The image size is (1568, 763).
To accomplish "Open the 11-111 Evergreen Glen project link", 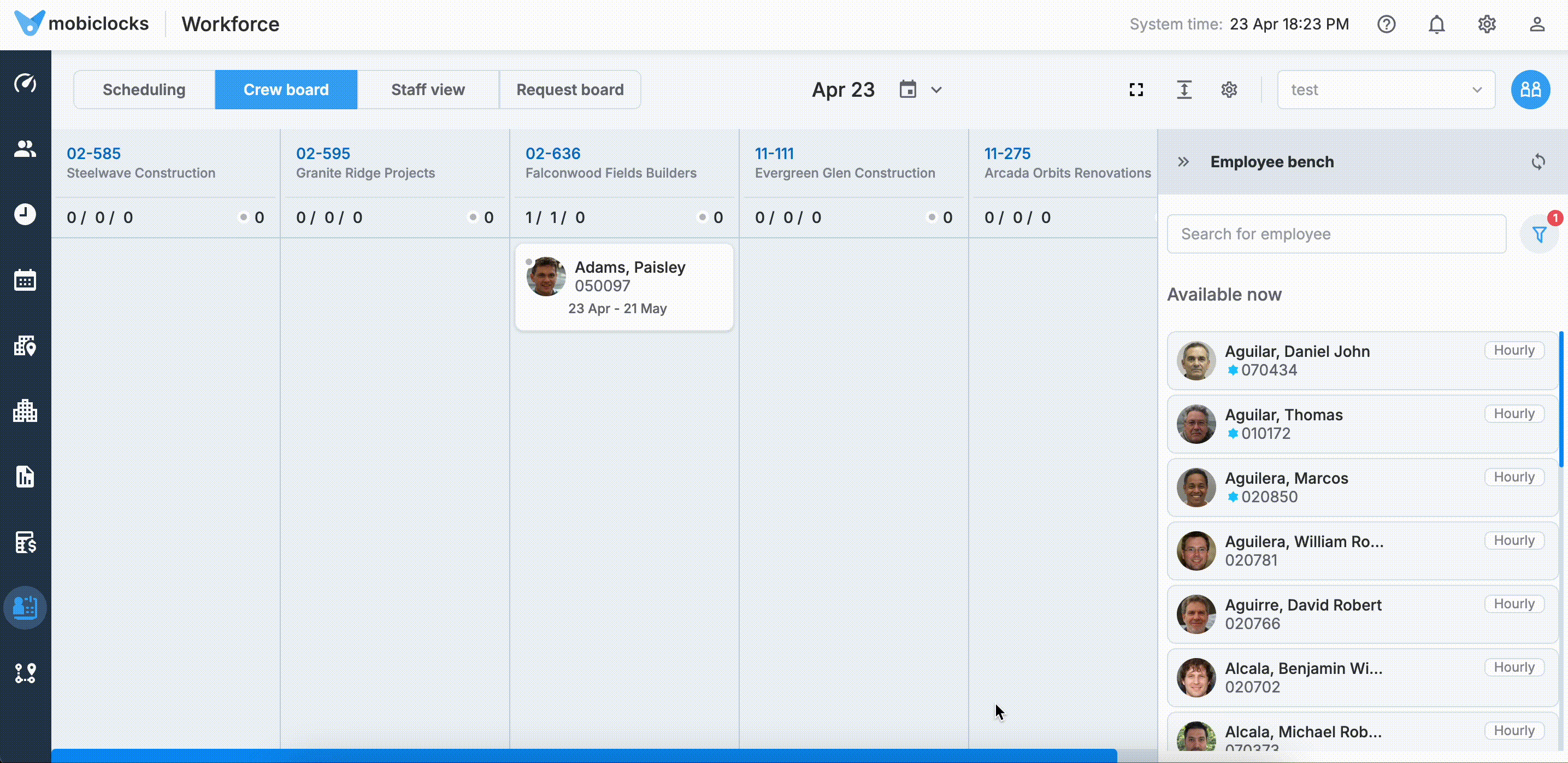I will coord(774,154).
